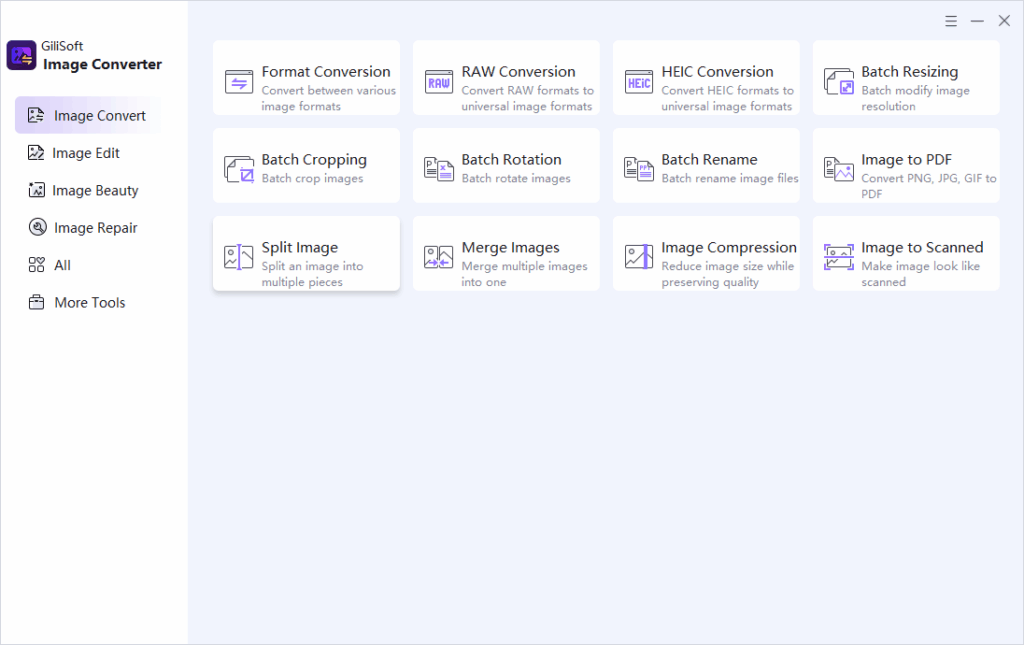
Task: Click the Image Beauty sidebar icon
Action: (x=37, y=190)
